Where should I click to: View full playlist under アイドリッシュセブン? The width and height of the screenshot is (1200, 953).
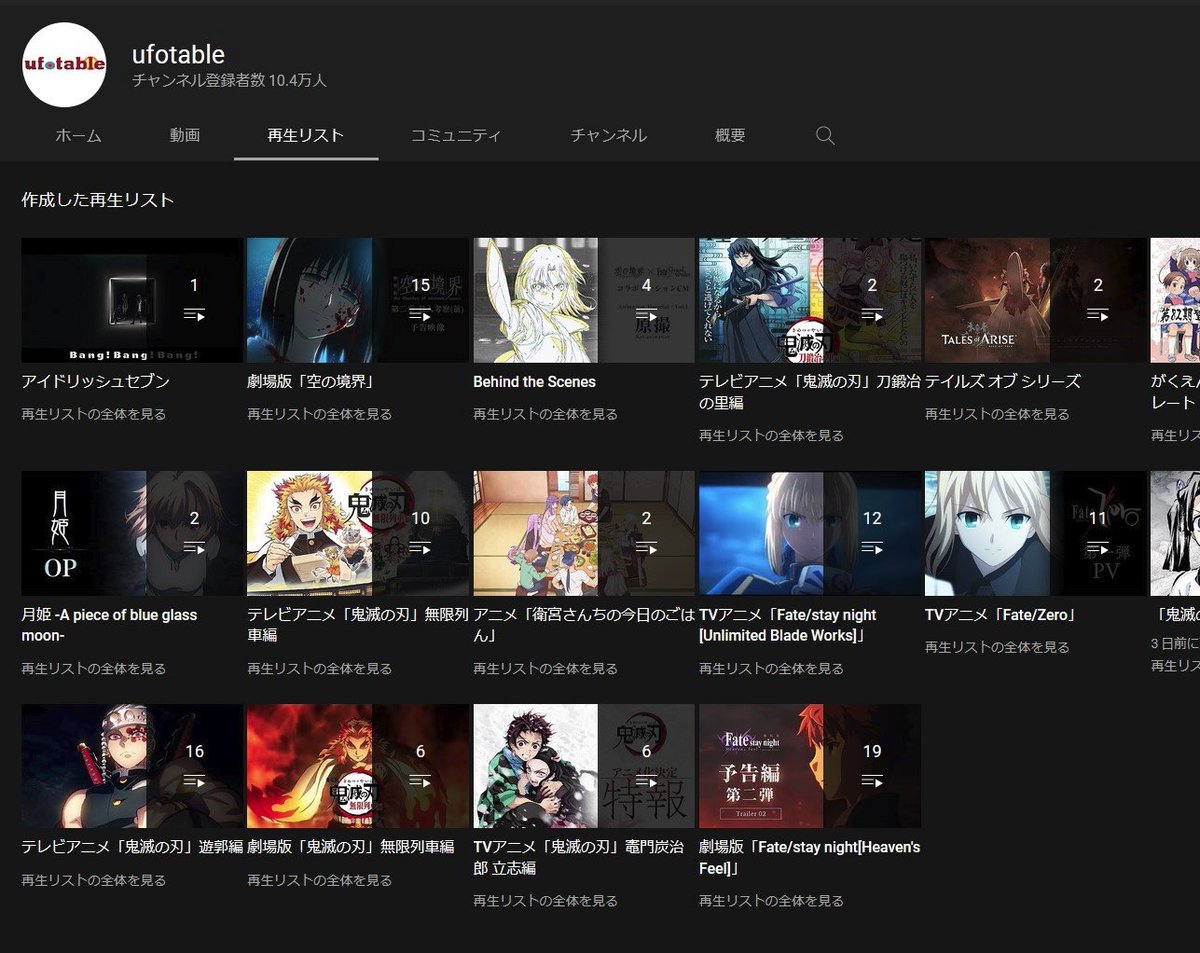[x=94, y=414]
